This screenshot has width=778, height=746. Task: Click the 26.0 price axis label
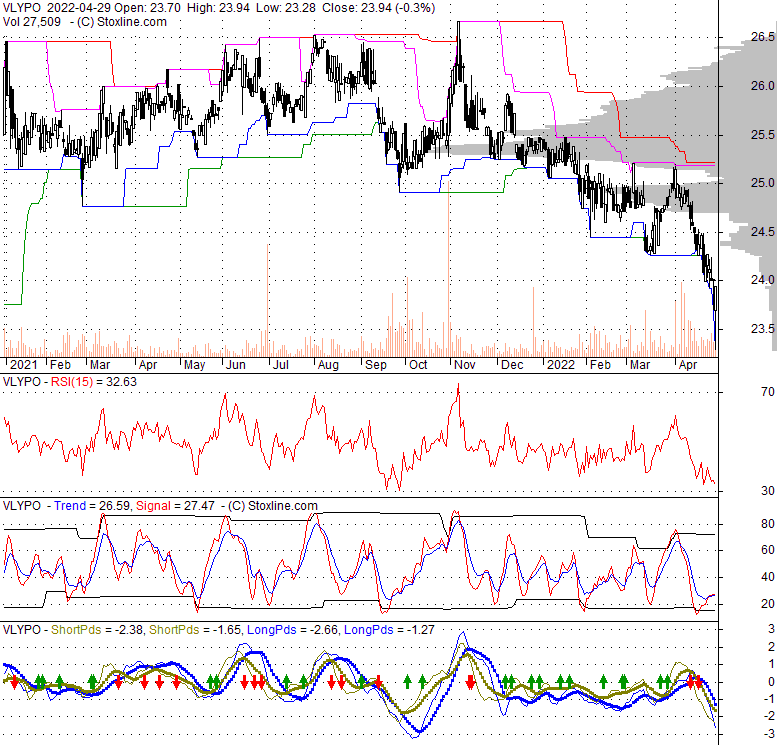point(763,86)
